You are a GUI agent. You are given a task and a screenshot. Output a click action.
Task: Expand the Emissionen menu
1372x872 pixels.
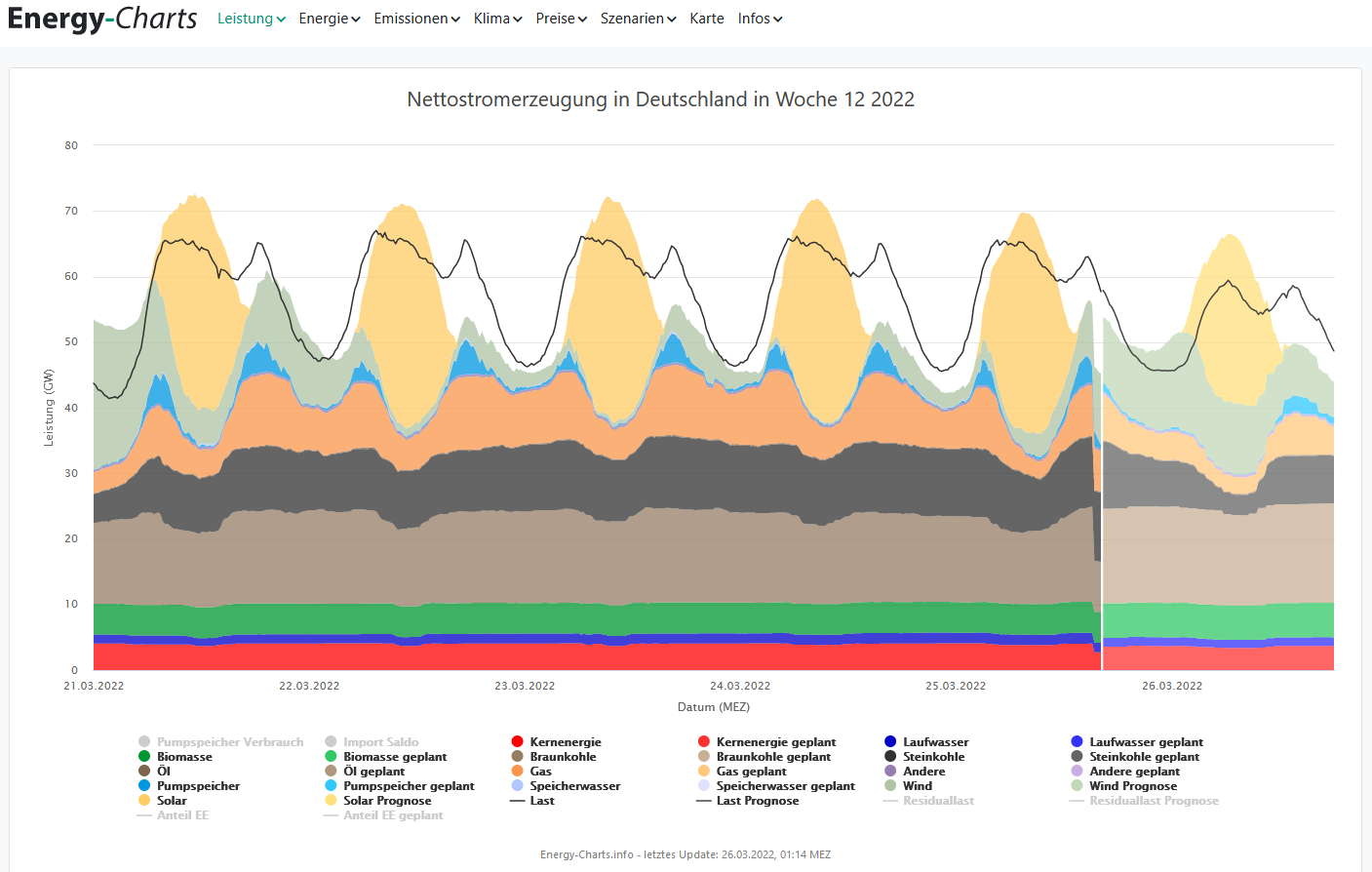coord(416,19)
